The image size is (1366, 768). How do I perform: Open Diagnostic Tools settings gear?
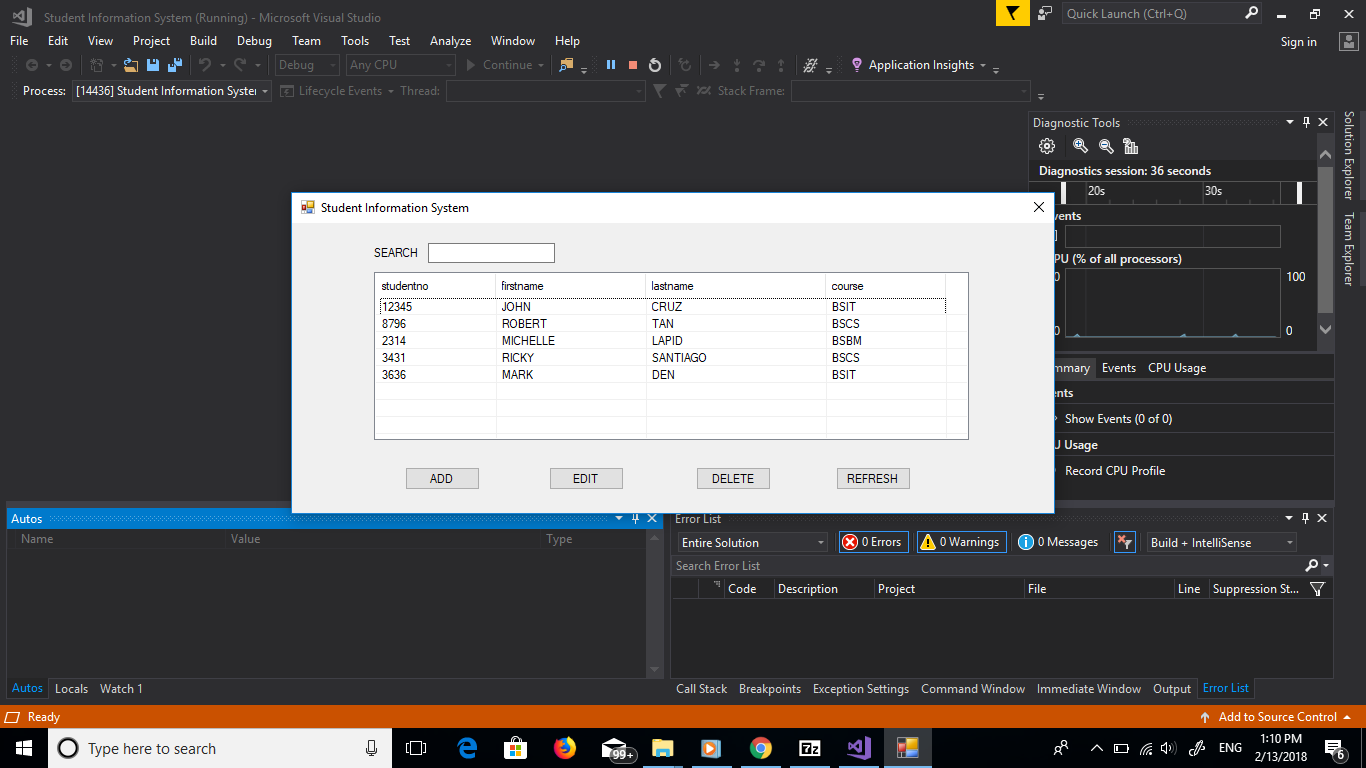click(x=1046, y=145)
